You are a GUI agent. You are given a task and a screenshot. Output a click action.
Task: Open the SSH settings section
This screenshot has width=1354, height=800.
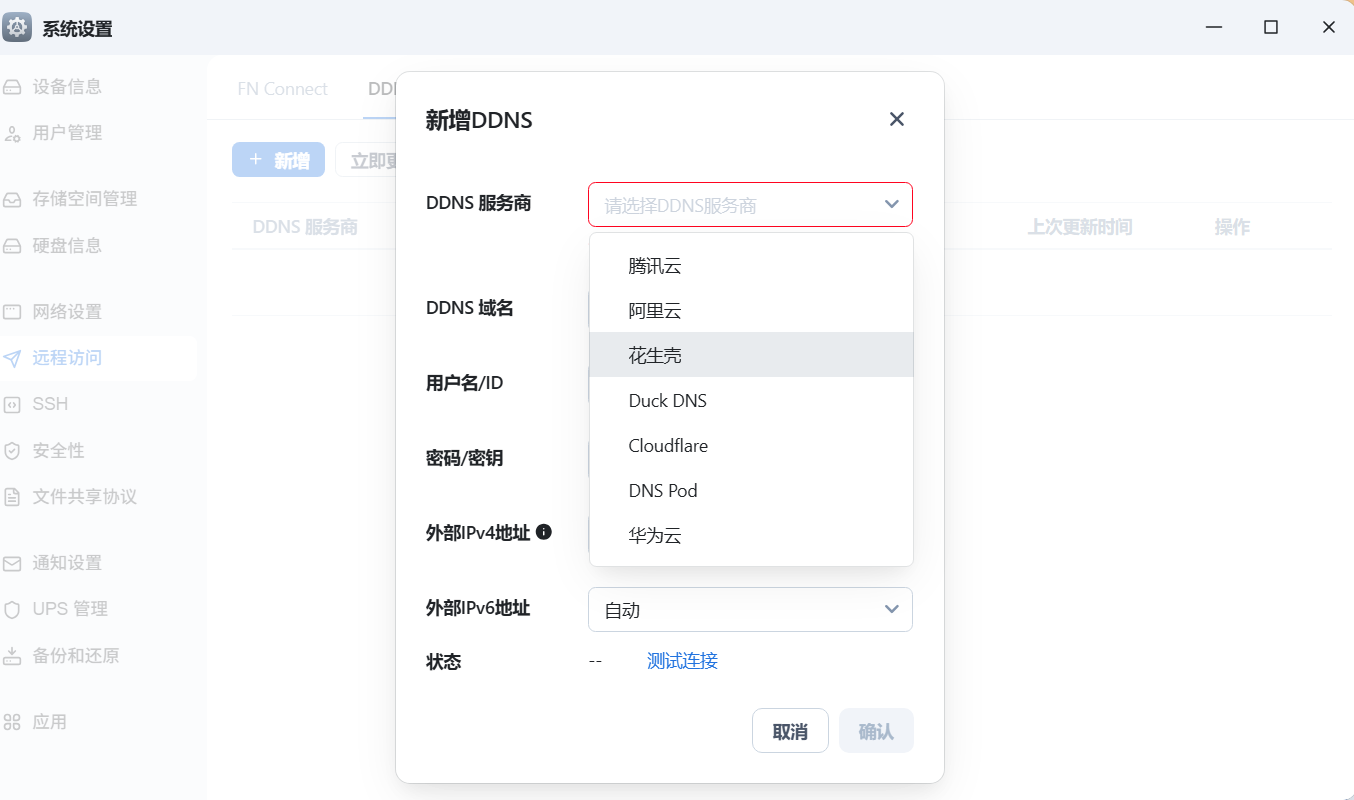[55, 404]
